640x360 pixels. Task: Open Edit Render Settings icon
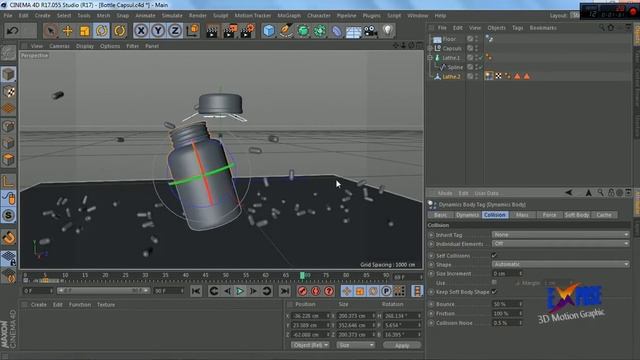248,31
